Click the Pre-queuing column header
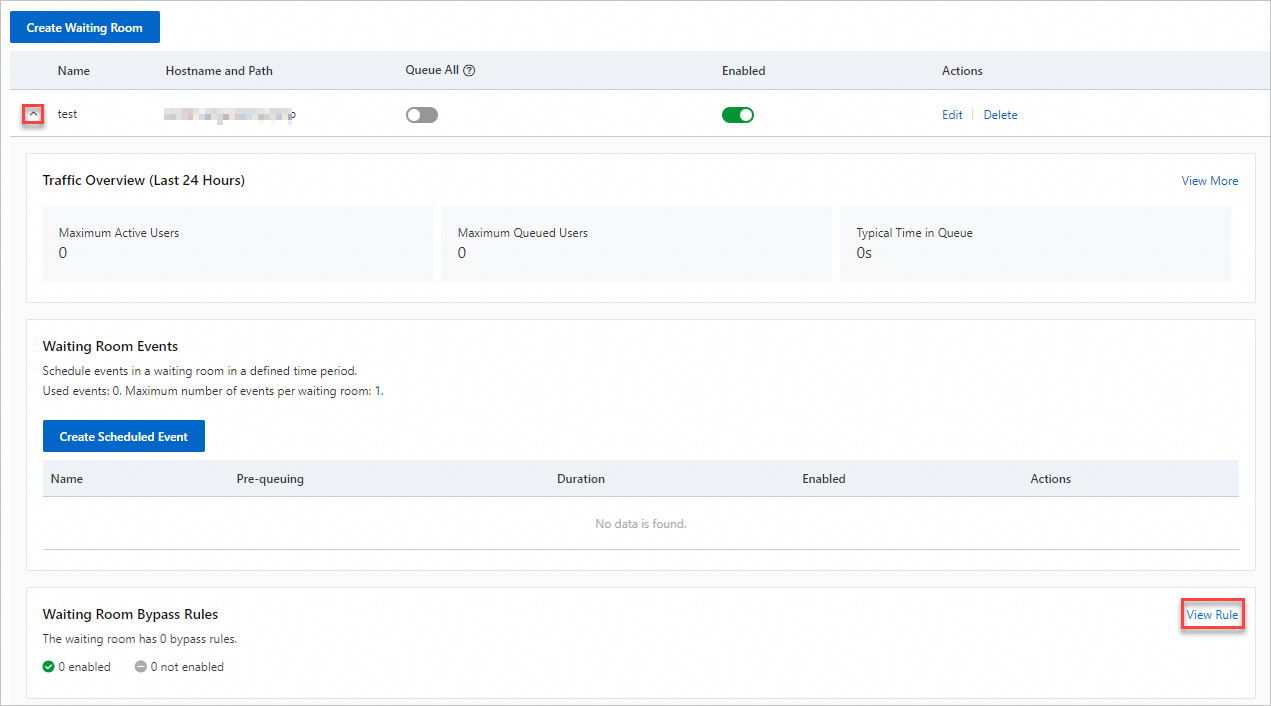The image size is (1271, 706). point(270,479)
